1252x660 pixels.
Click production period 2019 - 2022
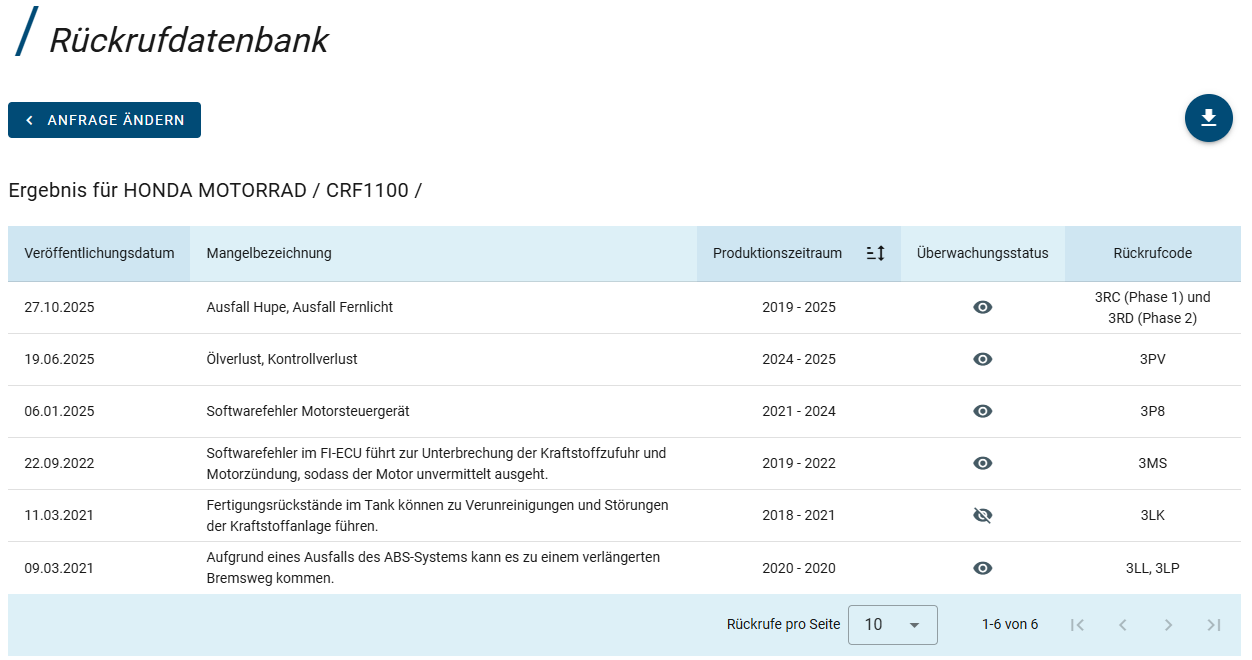(x=799, y=463)
